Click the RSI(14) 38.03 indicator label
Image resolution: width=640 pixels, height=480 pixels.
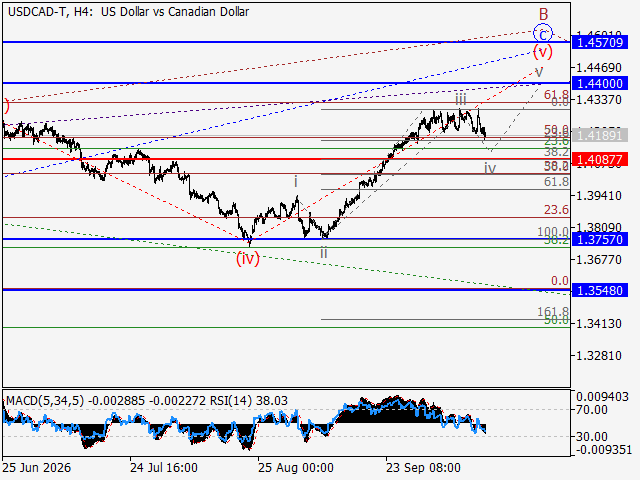click(249, 401)
